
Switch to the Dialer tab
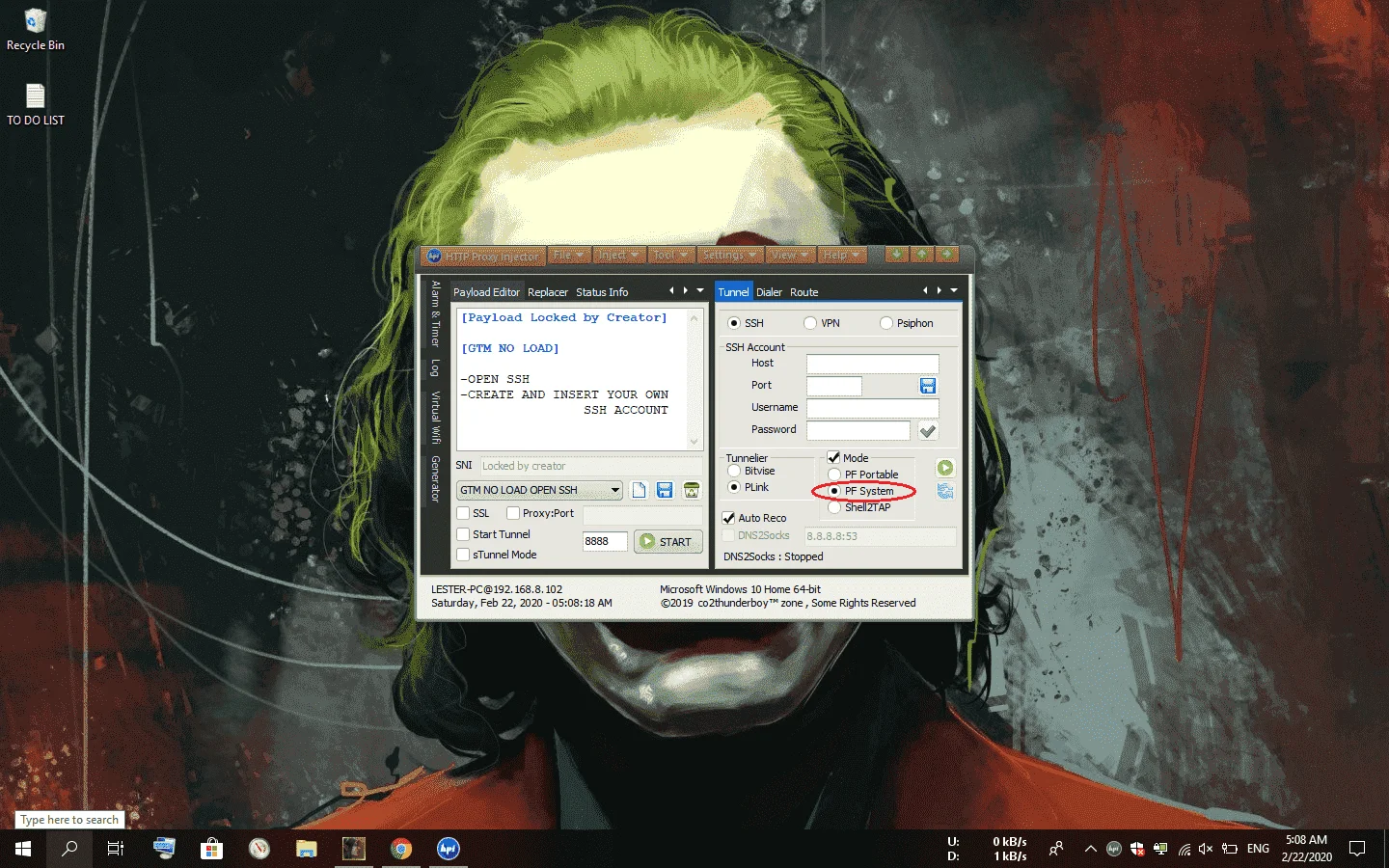(x=769, y=292)
